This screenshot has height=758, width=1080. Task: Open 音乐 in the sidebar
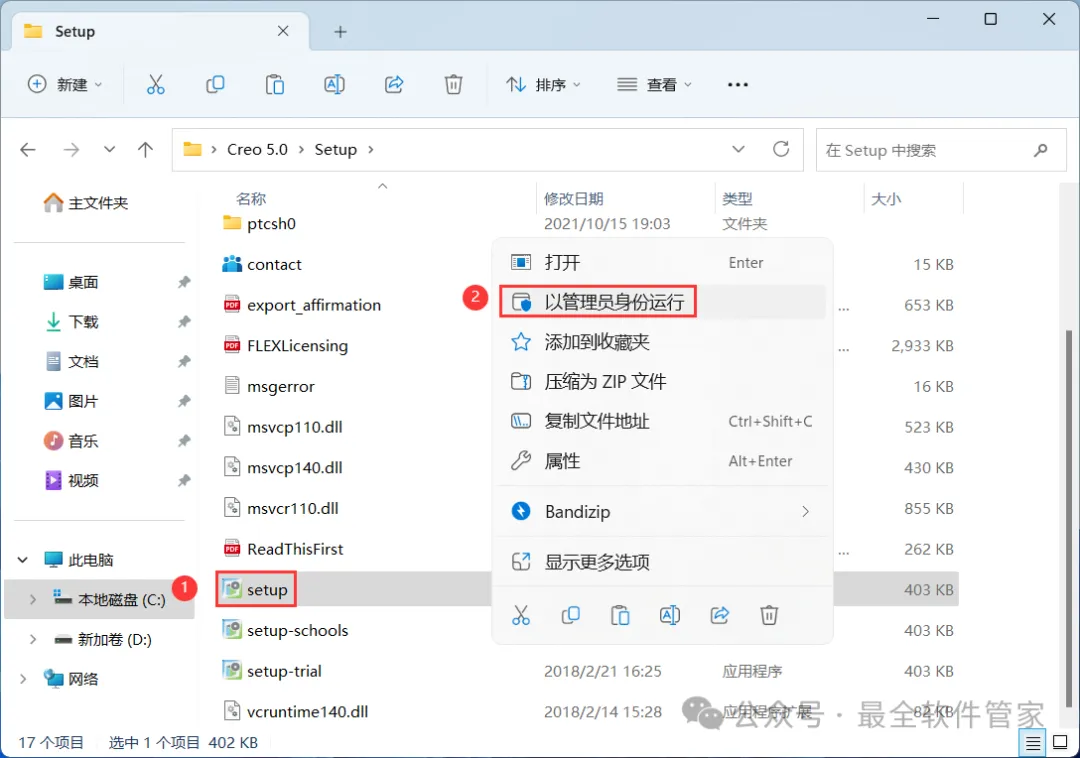71,441
